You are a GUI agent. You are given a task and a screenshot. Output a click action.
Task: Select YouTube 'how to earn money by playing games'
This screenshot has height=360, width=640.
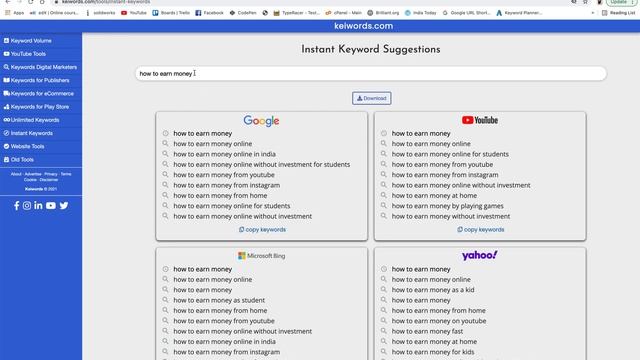[448, 206]
